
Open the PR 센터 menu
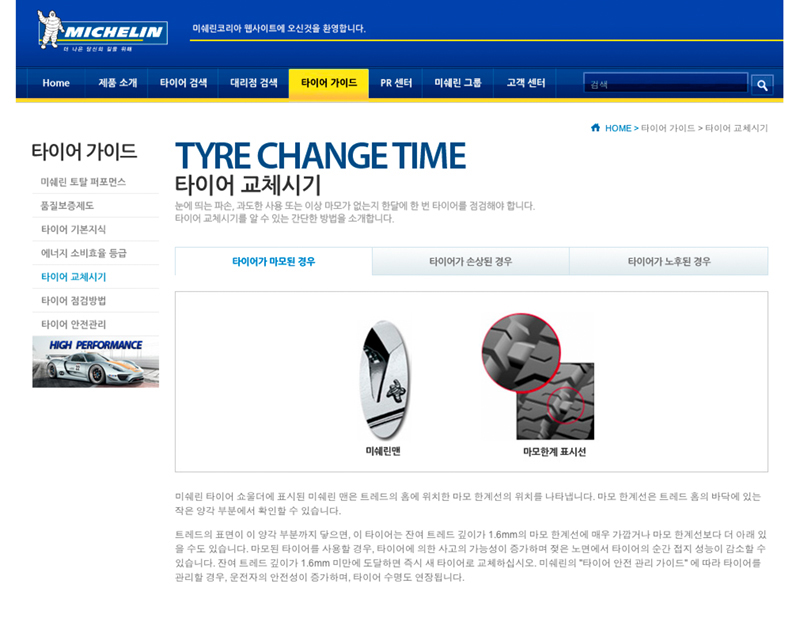pos(396,83)
